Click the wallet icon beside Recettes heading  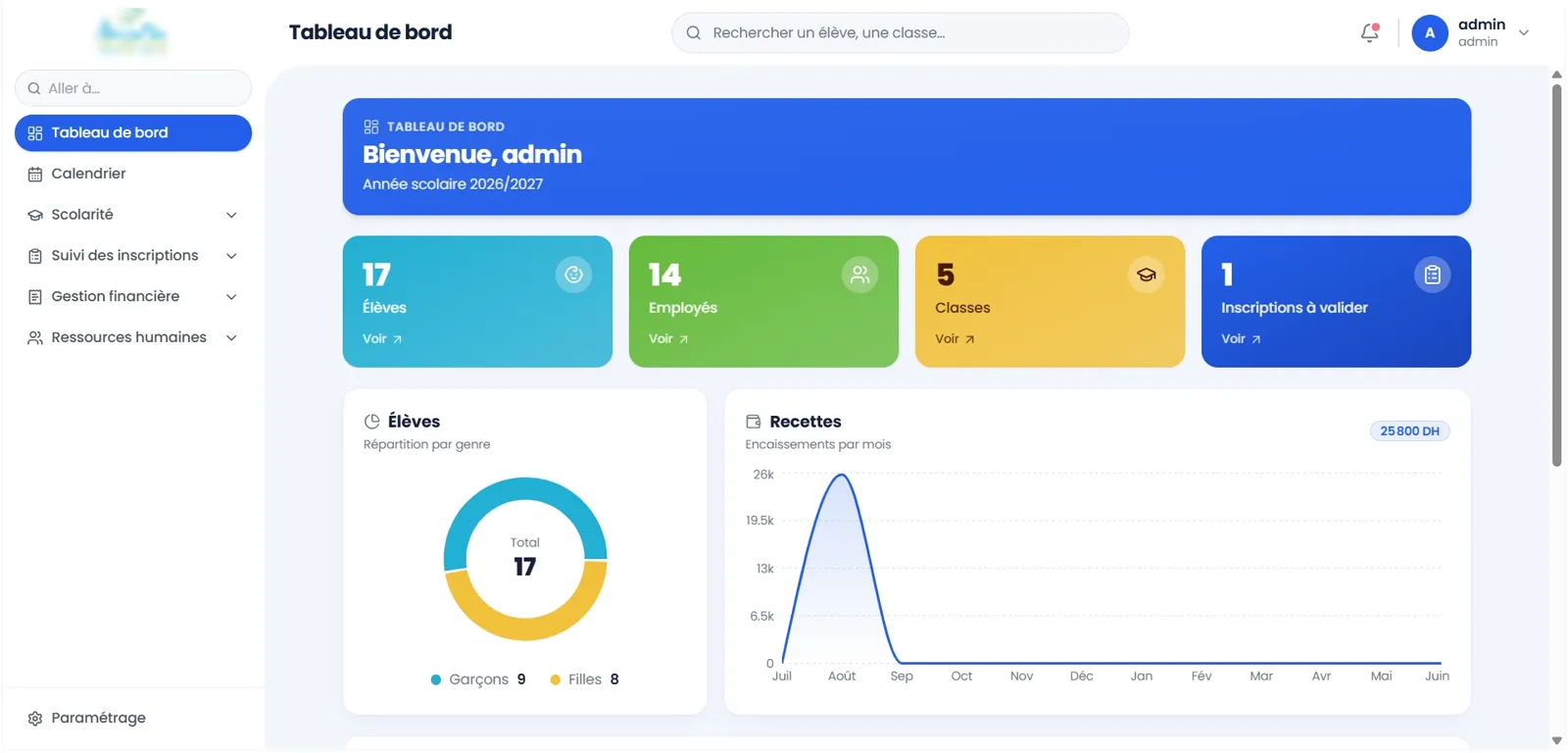pyautogui.click(x=753, y=422)
